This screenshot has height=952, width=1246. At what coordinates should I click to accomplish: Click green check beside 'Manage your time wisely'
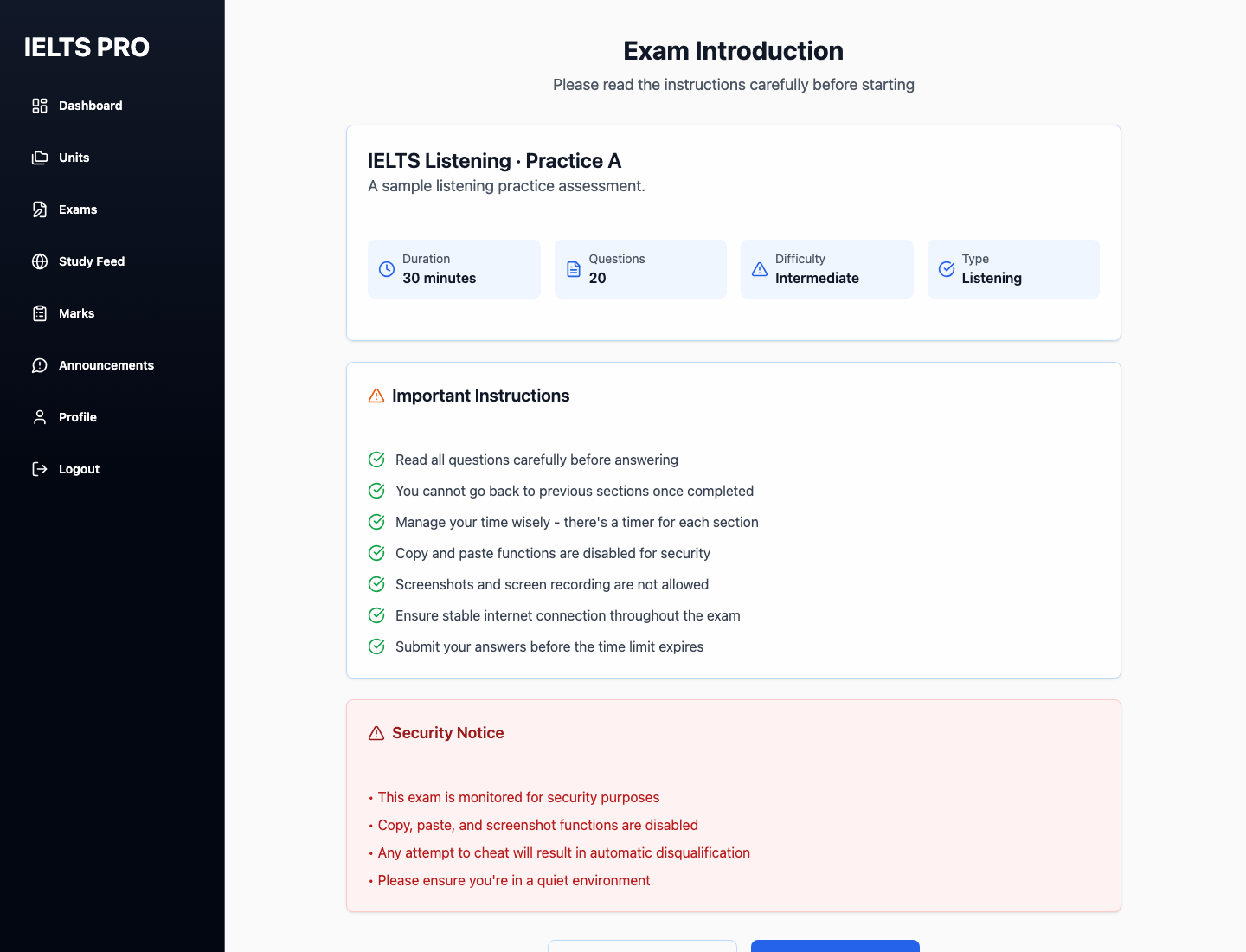pos(376,522)
